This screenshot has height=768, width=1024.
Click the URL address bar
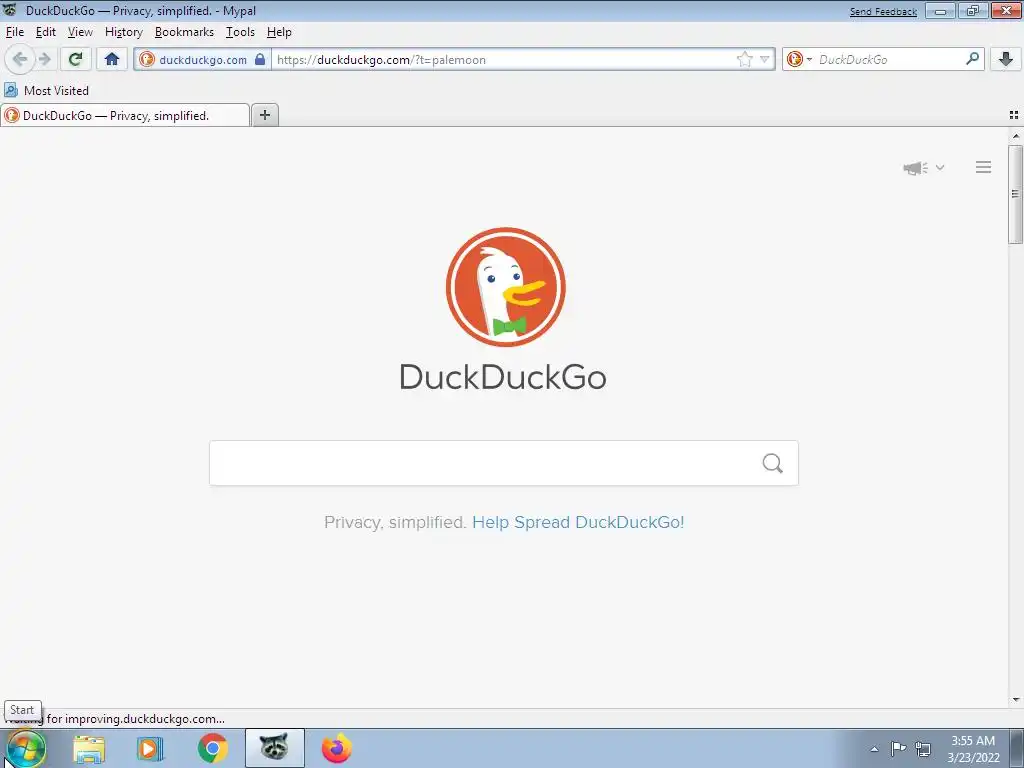point(503,59)
